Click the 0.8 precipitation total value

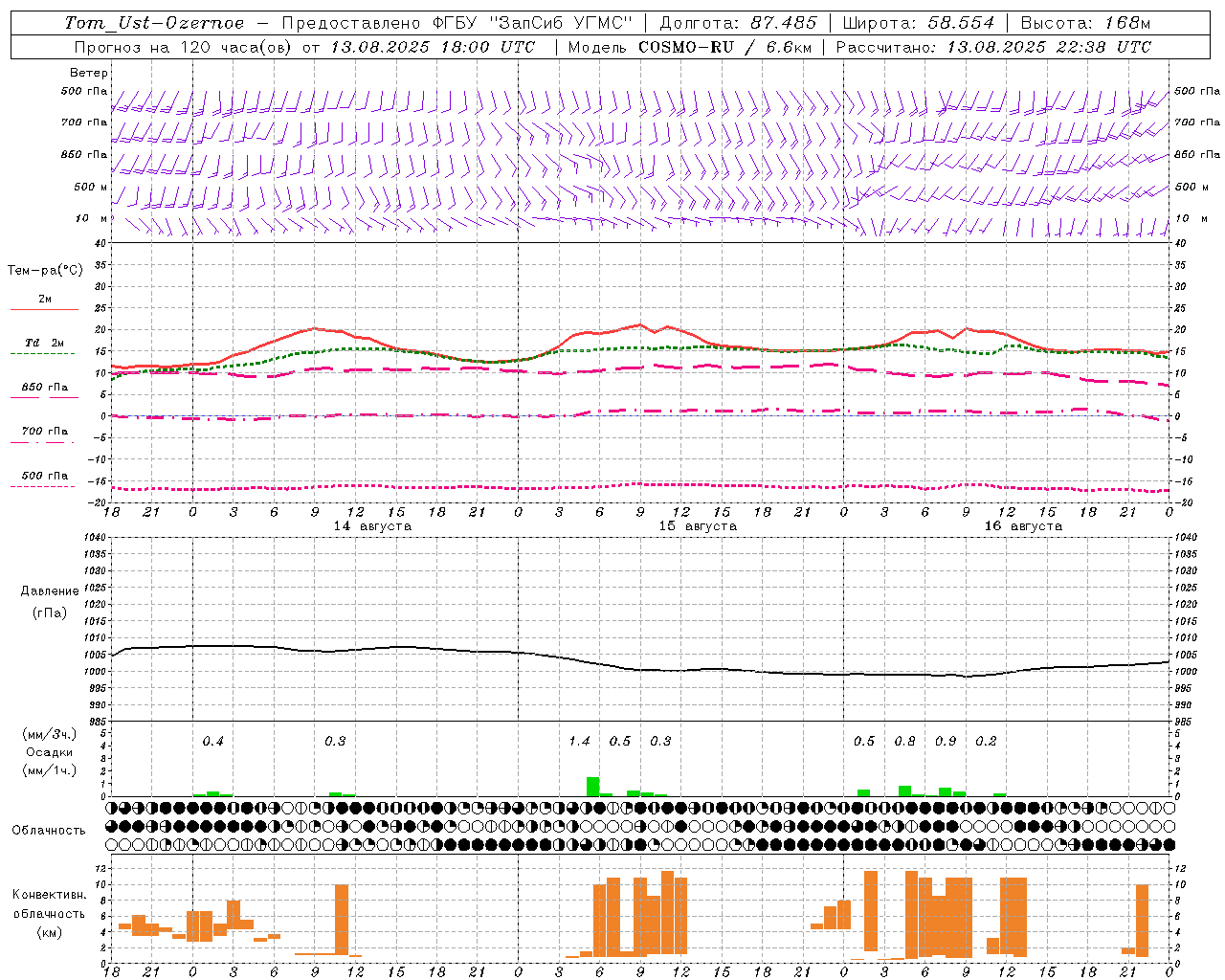(904, 742)
